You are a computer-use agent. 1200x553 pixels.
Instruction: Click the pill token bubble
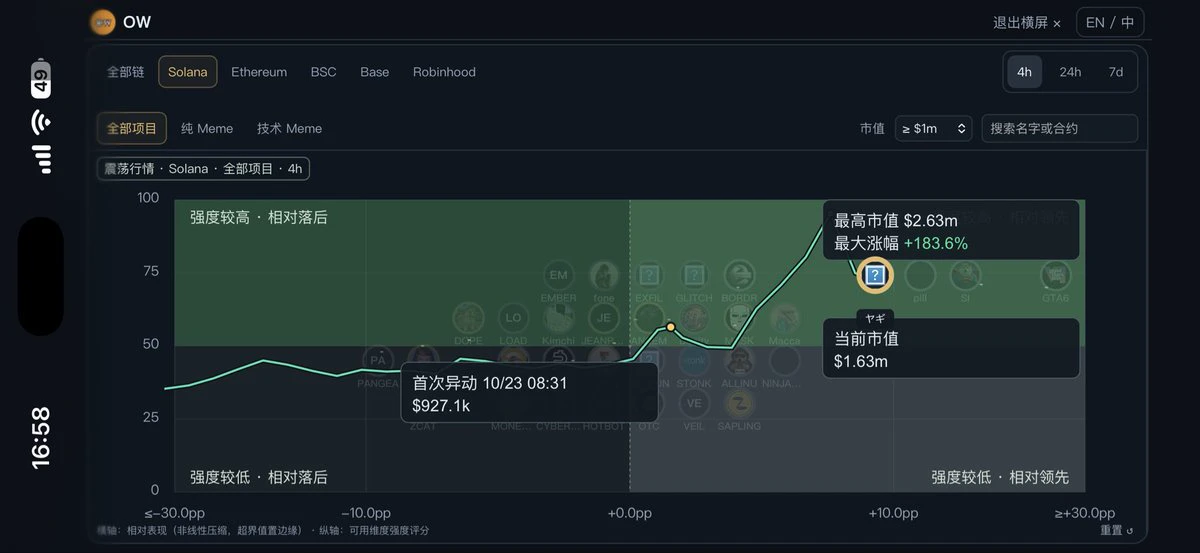pyautogui.click(x=920, y=275)
